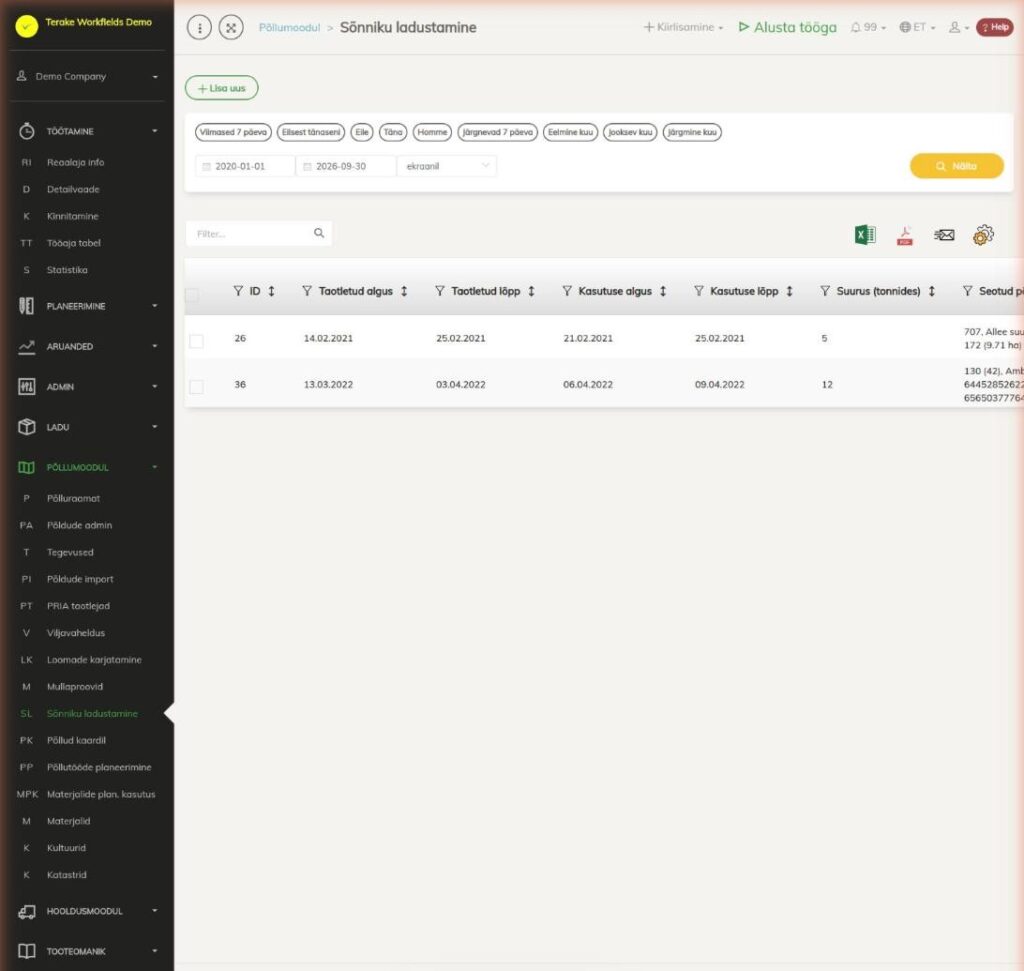Filter the Kasutuse algus column funnel
Viewport: 1024px width, 971px height.
tap(567, 291)
